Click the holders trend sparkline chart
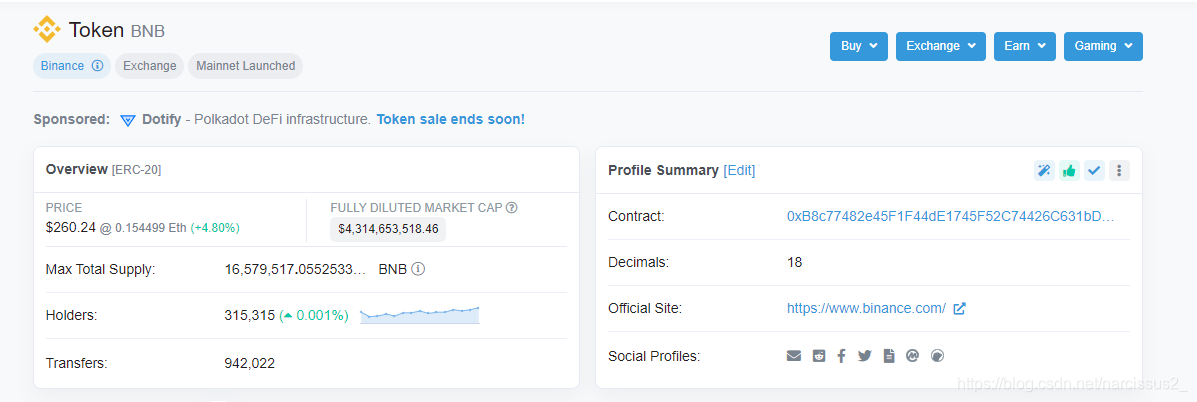The image size is (1197, 402). (420, 314)
